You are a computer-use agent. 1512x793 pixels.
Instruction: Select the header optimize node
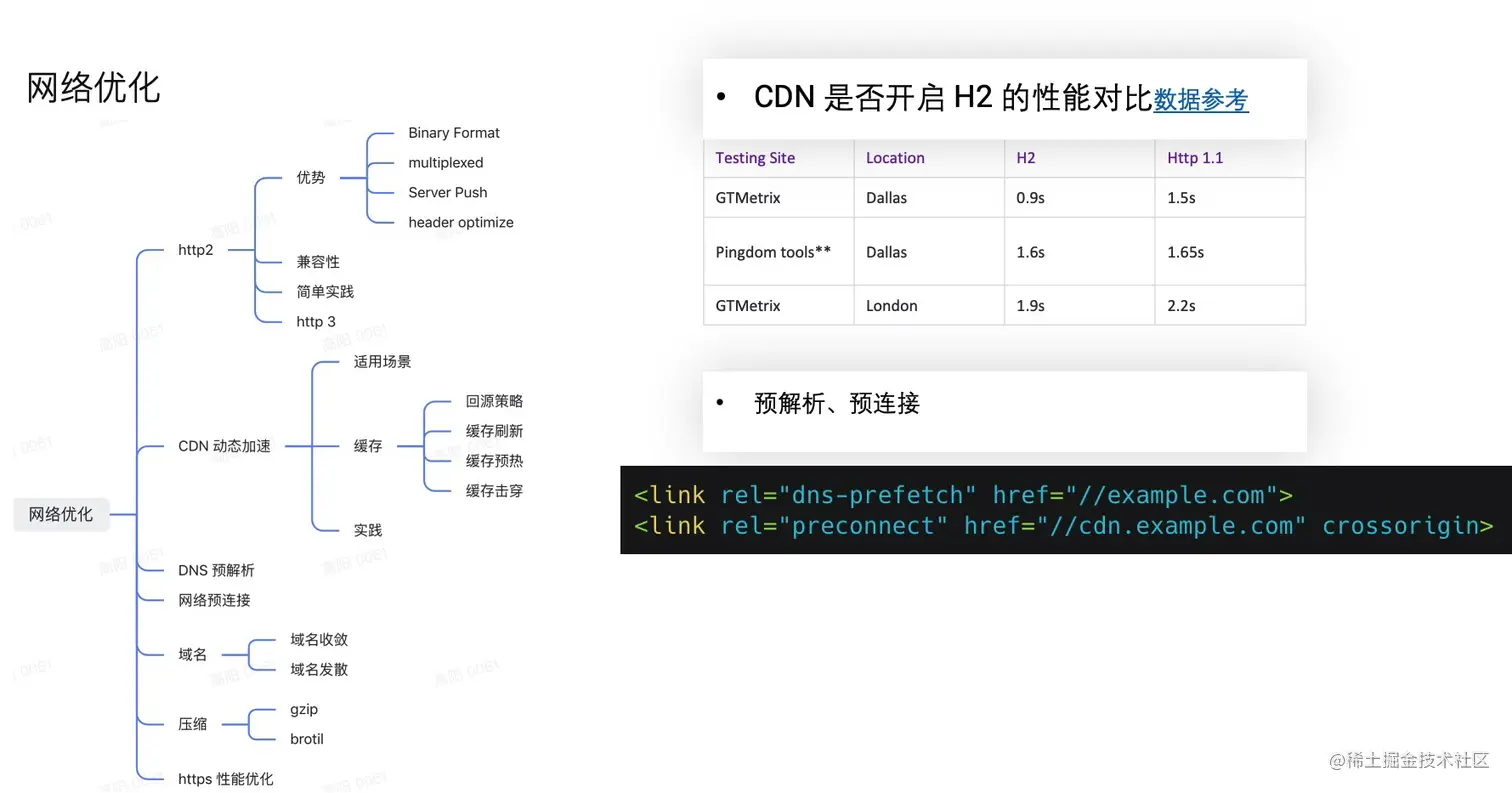click(x=461, y=222)
